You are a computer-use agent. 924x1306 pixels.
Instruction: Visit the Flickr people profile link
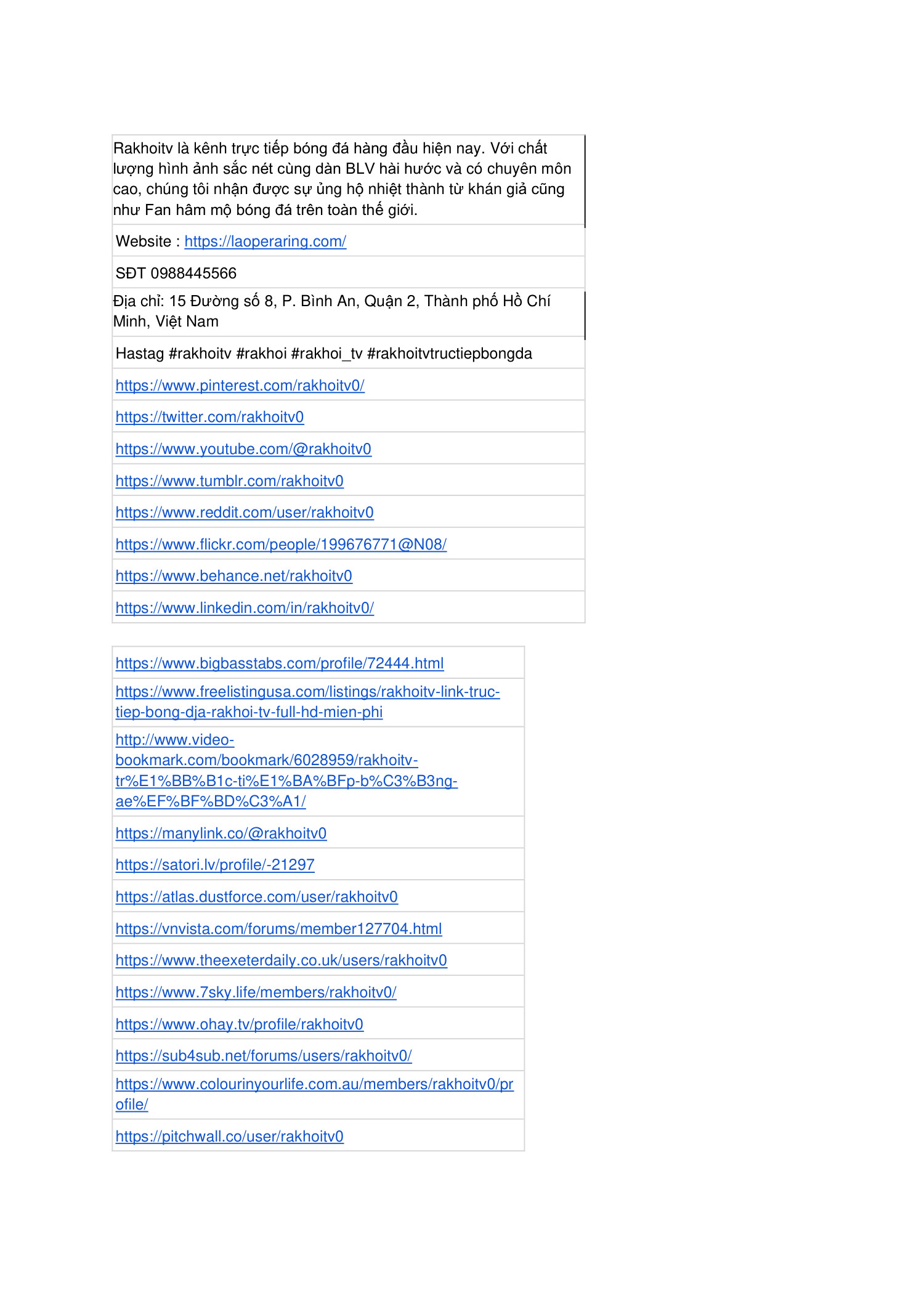281,545
